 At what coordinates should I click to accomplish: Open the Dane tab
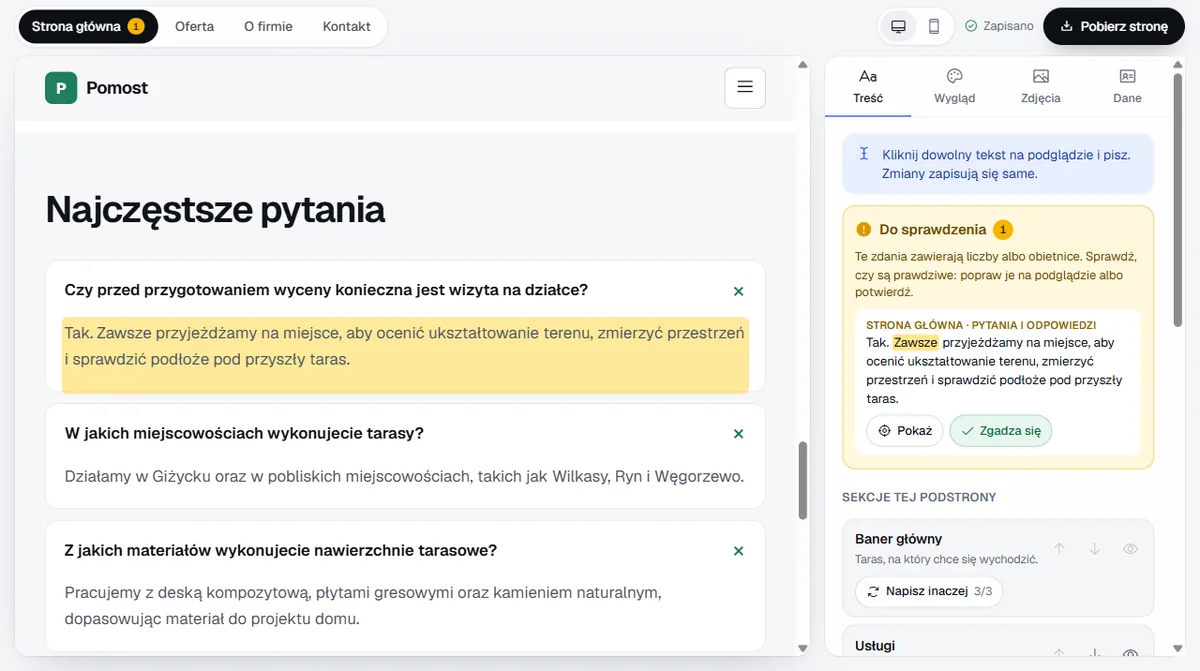tap(1127, 87)
